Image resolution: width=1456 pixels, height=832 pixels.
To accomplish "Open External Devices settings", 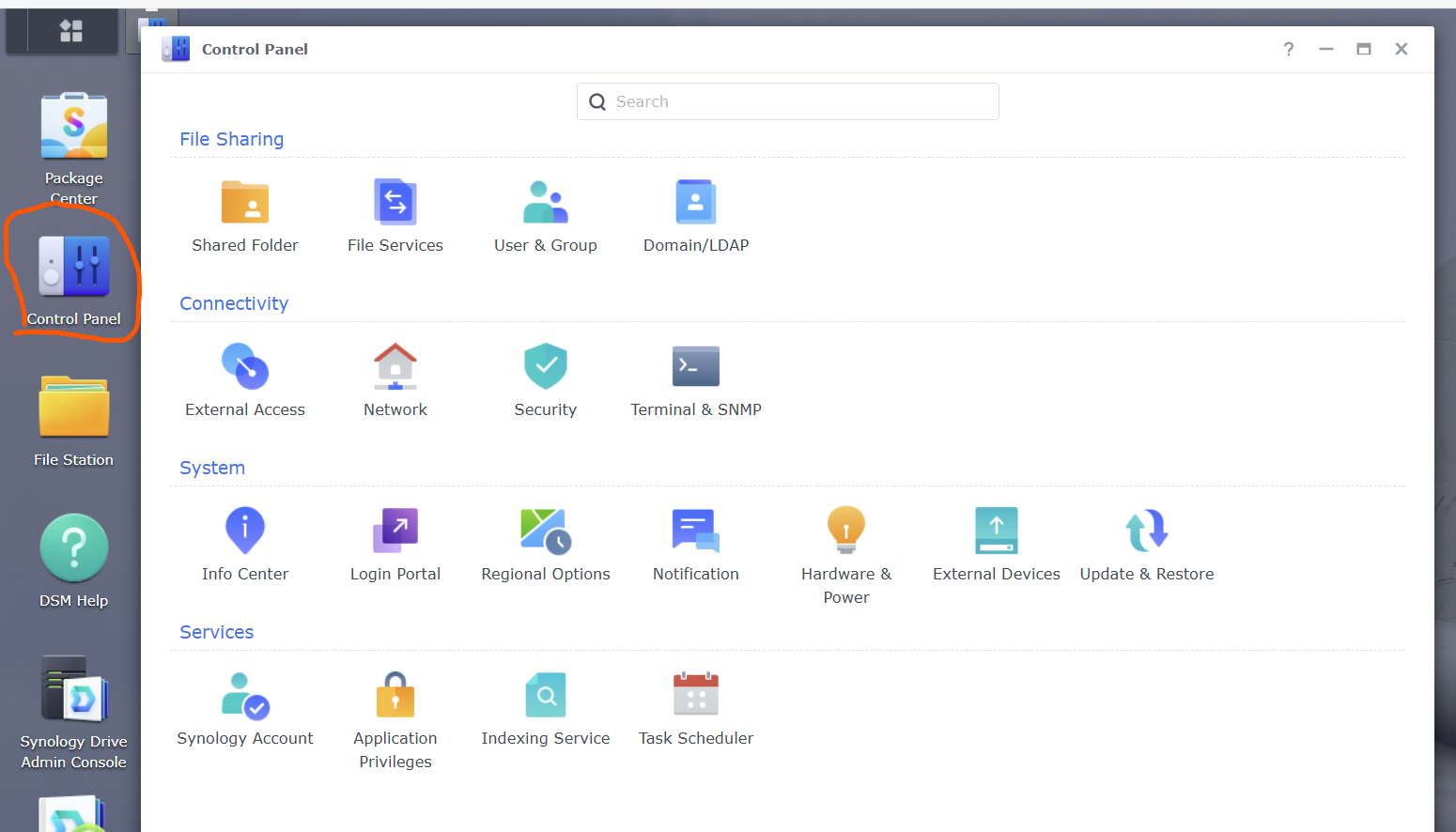I will coord(997,545).
